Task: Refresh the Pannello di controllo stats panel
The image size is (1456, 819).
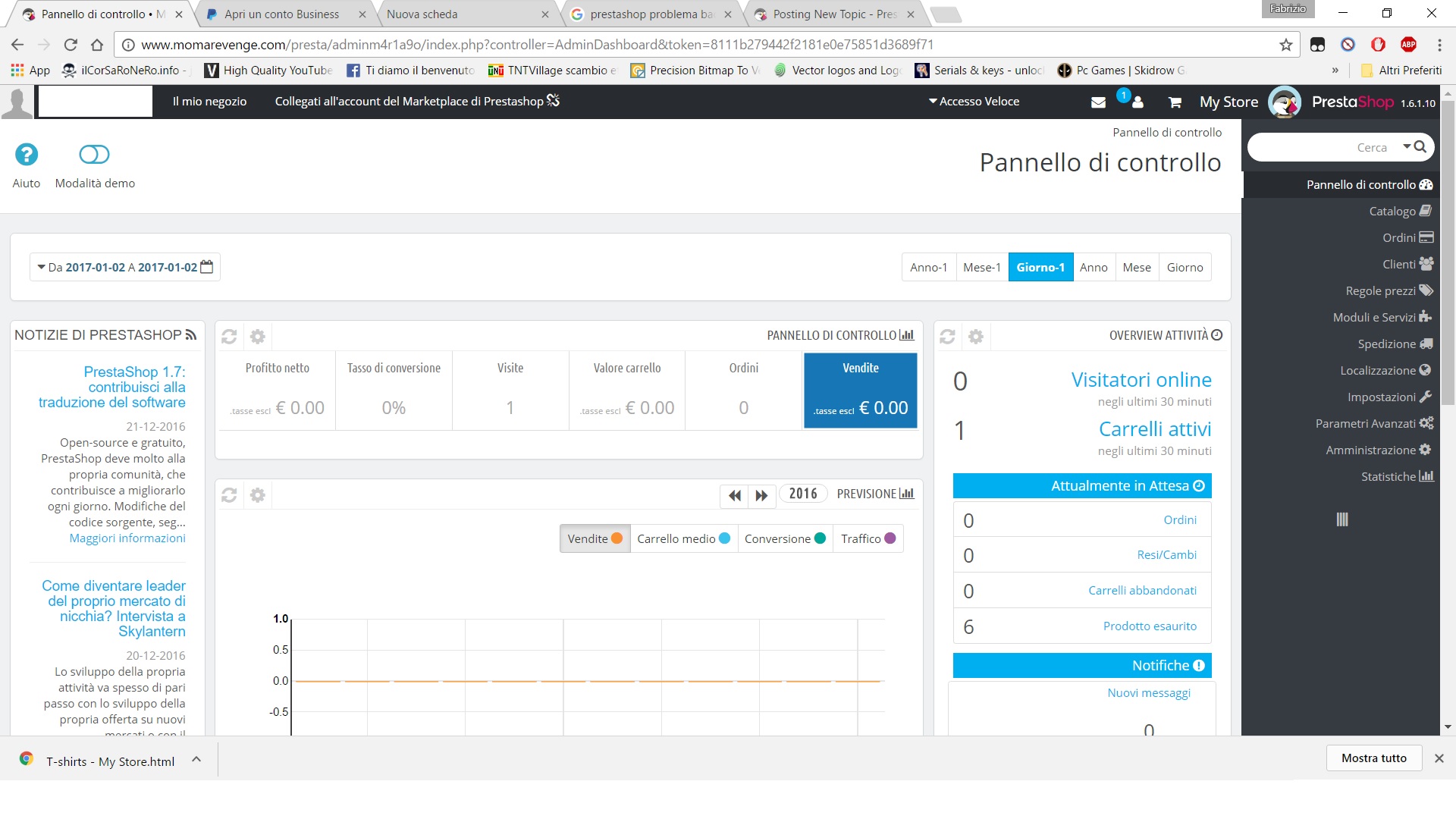Action: [229, 336]
